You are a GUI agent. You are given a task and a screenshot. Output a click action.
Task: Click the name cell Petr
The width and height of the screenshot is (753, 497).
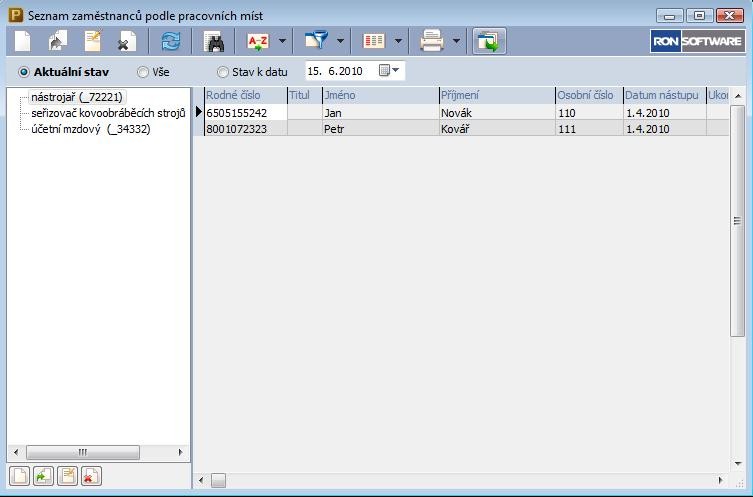tap(380, 129)
